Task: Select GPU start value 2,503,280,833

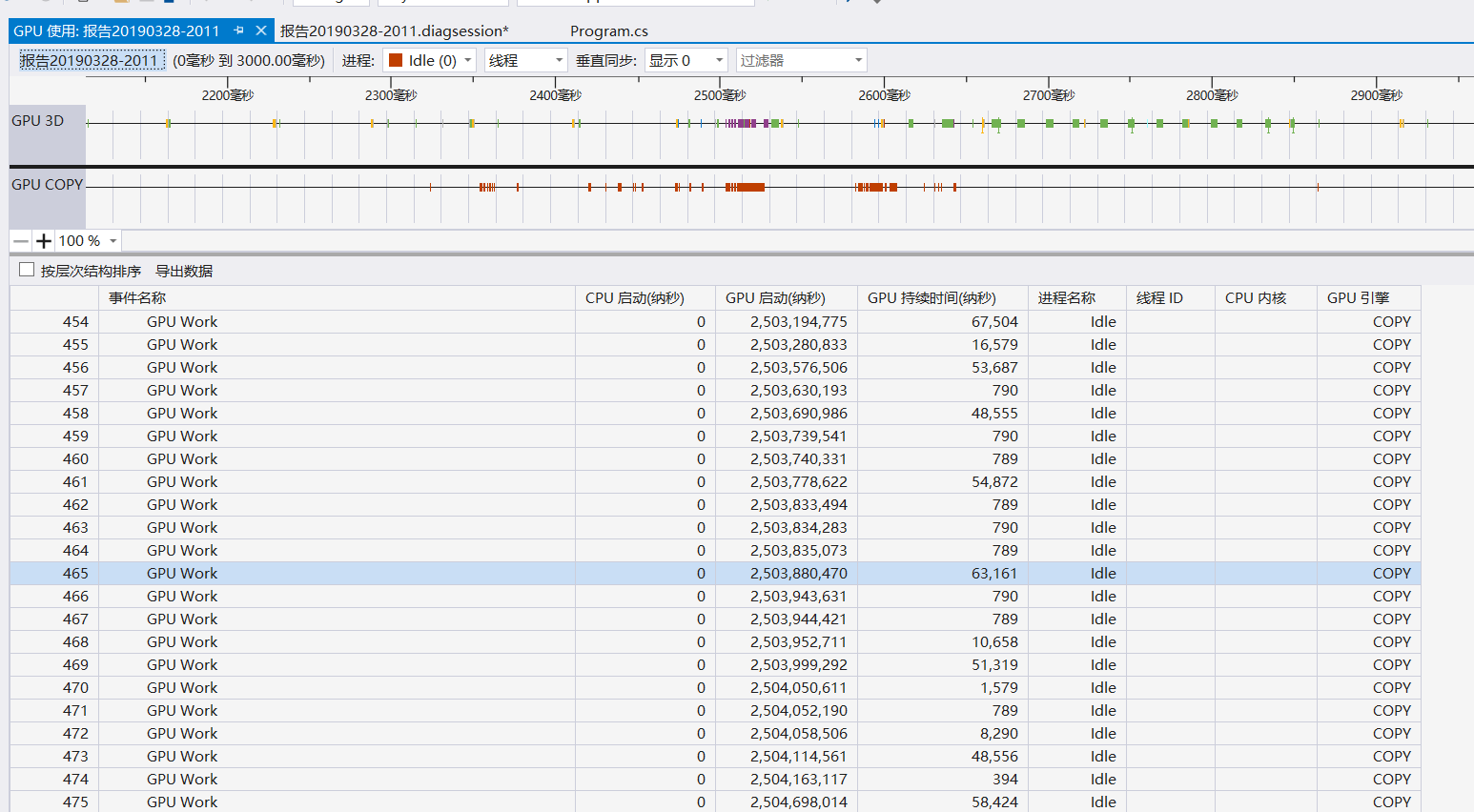Action: pos(799,345)
